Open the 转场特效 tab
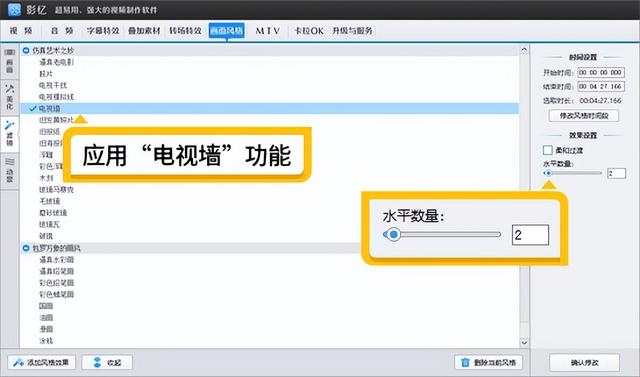 (185, 31)
